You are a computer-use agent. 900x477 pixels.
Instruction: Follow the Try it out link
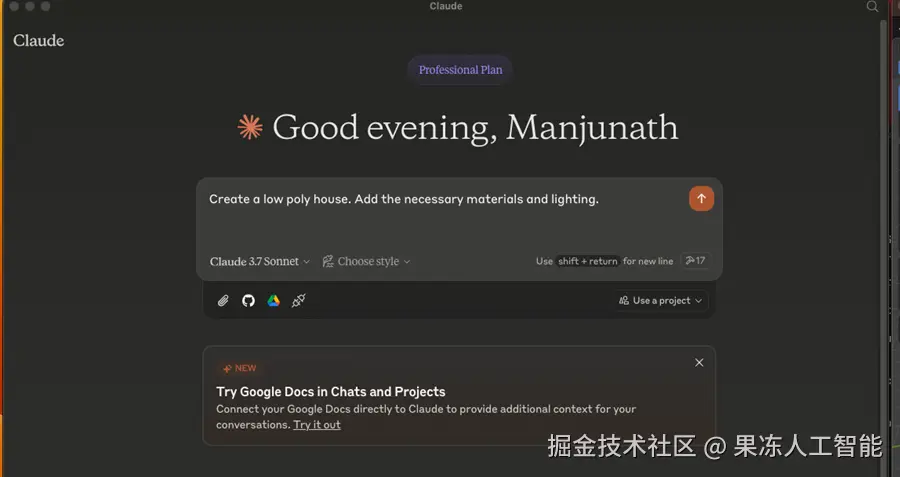[317, 425]
